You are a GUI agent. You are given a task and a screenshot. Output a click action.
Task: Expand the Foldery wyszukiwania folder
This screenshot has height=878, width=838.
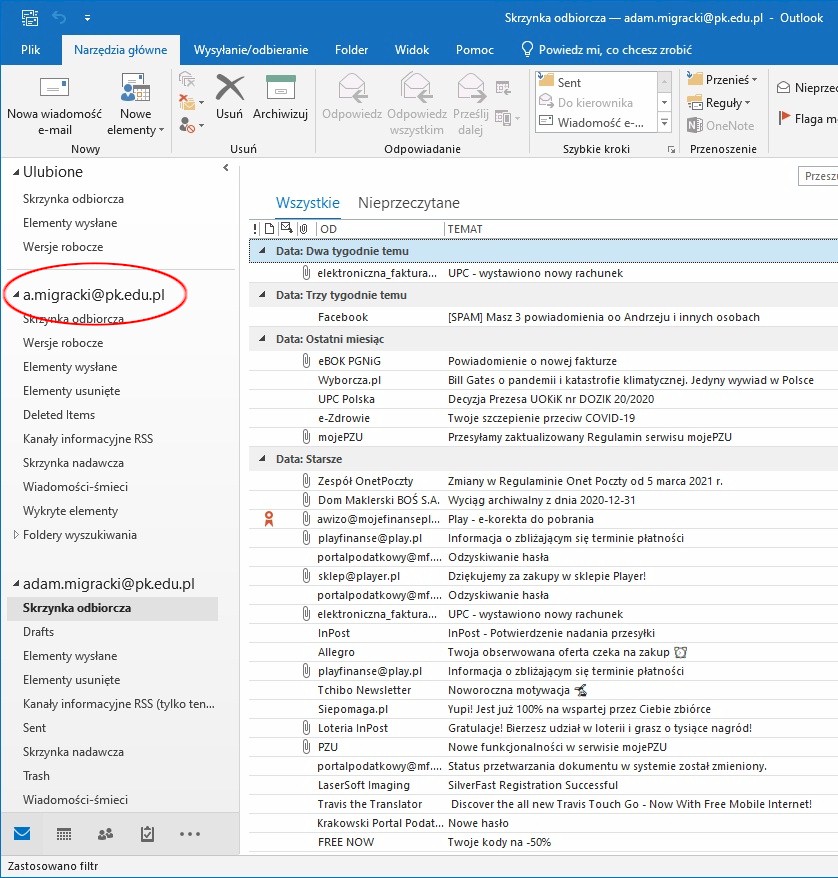tap(15, 535)
